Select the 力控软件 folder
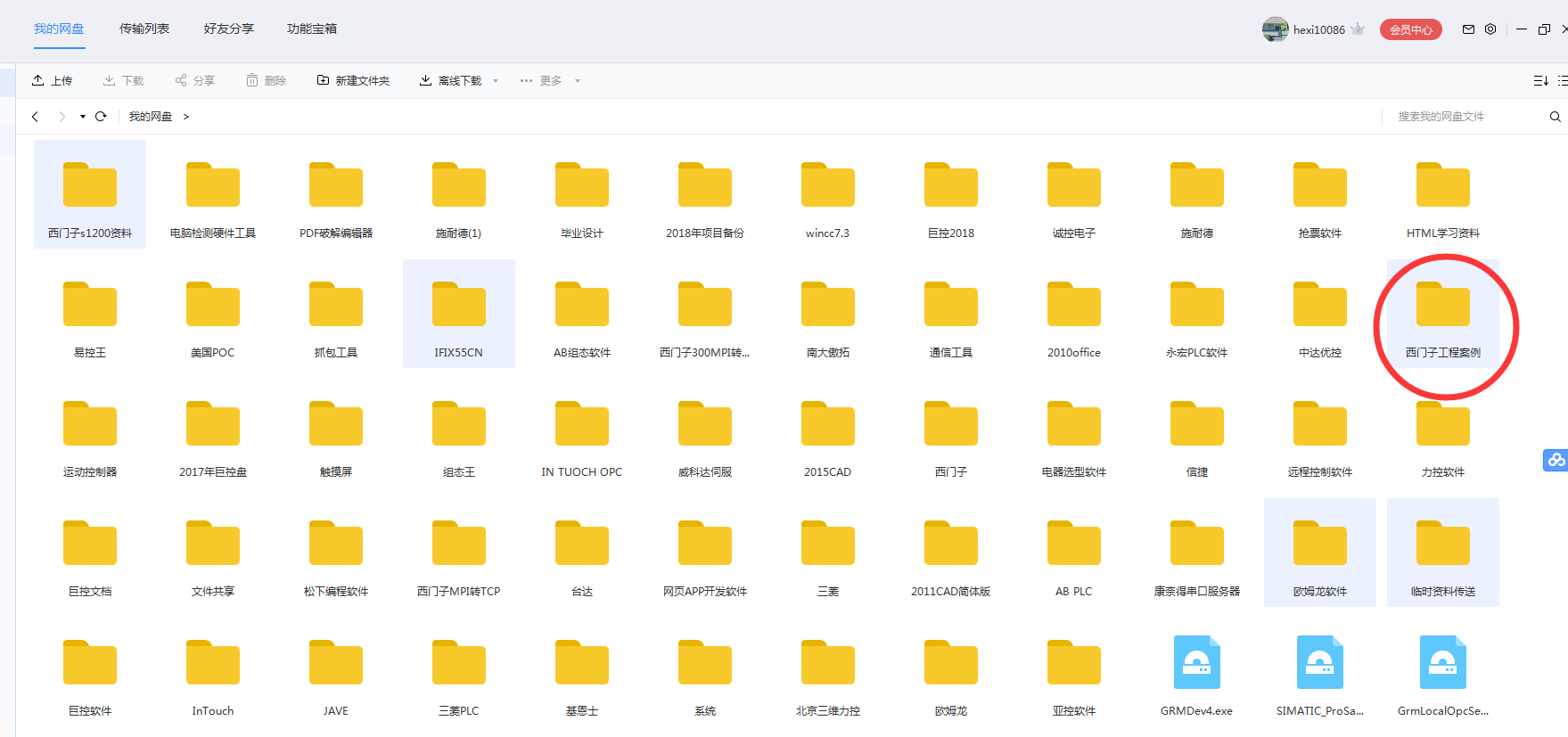The image size is (1568, 737). 1443,433
